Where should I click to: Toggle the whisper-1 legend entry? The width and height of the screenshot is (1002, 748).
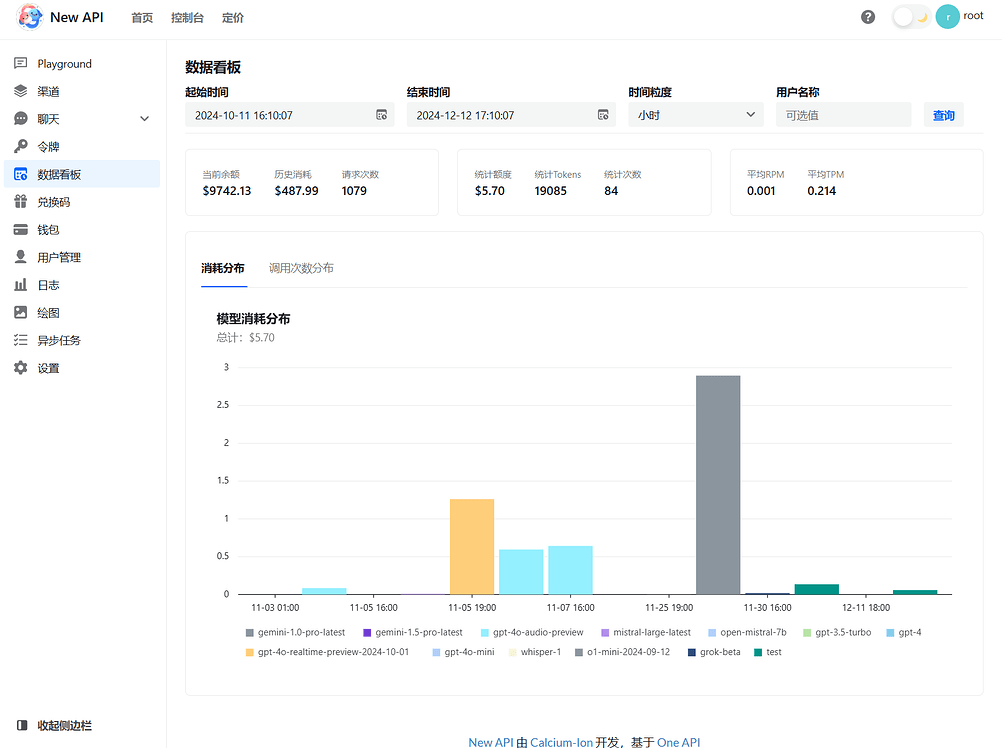(535, 652)
